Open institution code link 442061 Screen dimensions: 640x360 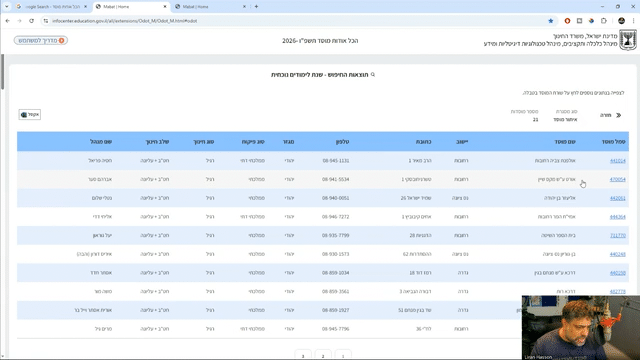pyautogui.click(x=618, y=198)
